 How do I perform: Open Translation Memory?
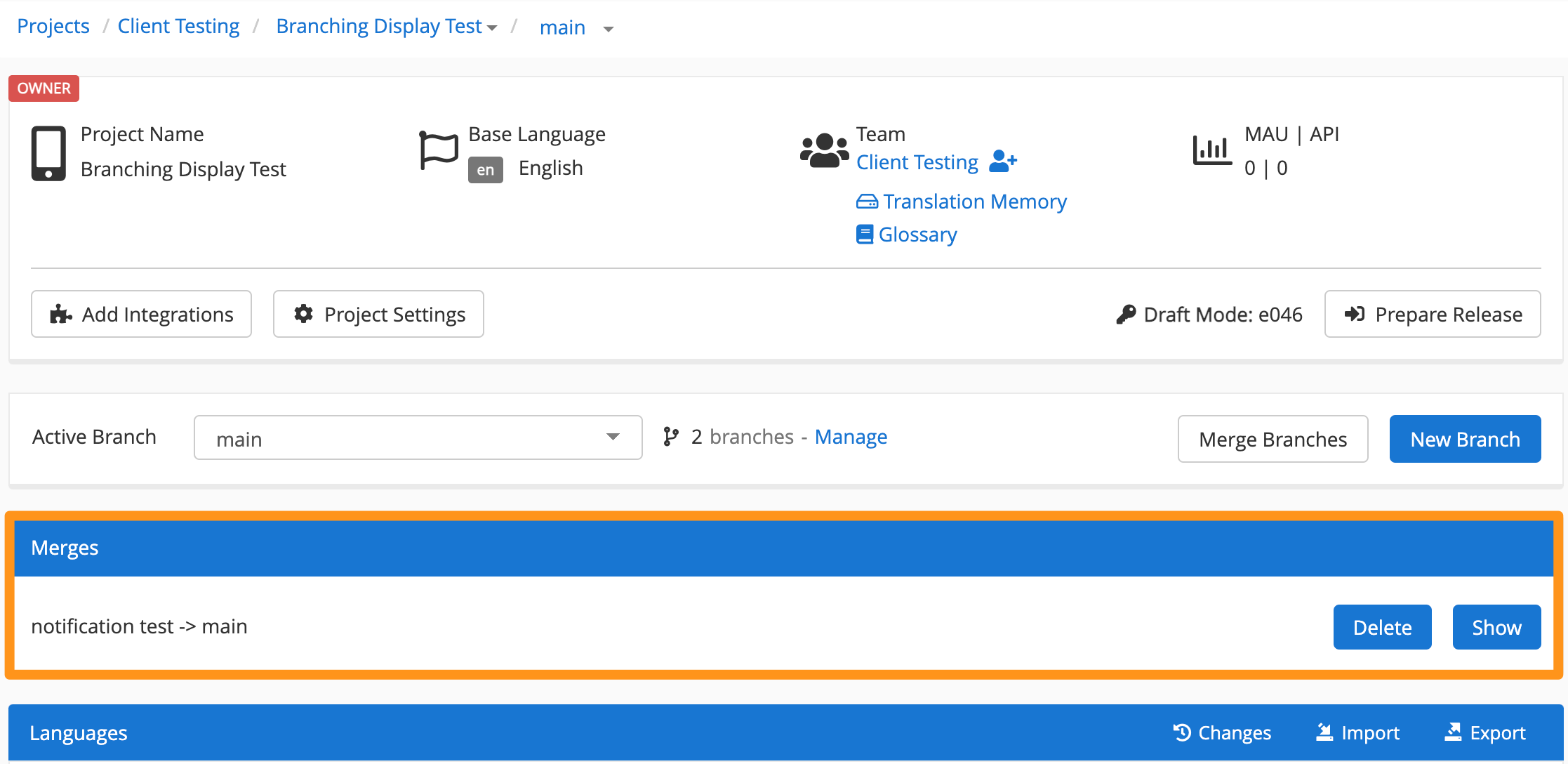962,202
